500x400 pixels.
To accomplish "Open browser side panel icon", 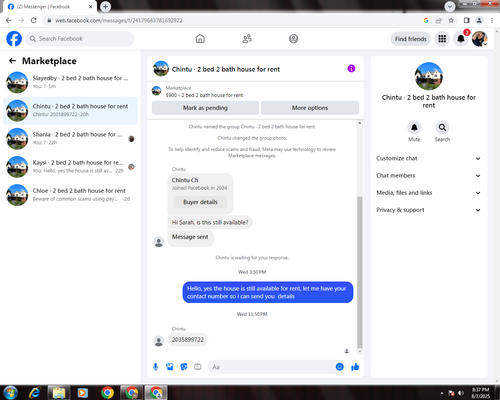I will [x=467, y=20].
